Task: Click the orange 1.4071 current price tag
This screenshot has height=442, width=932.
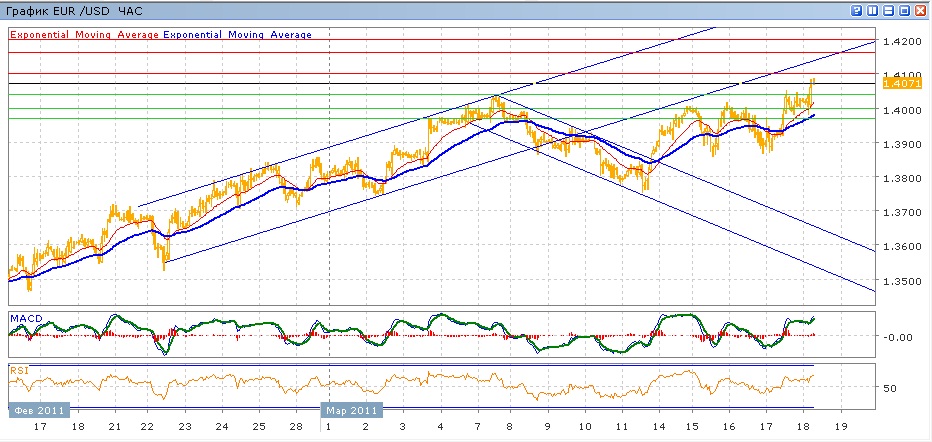Action: 896,85
